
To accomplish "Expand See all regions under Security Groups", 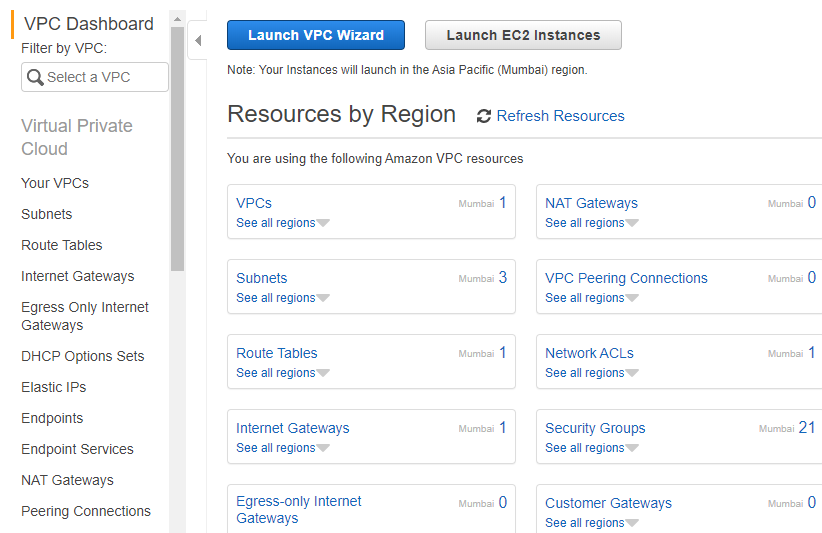I will point(592,448).
